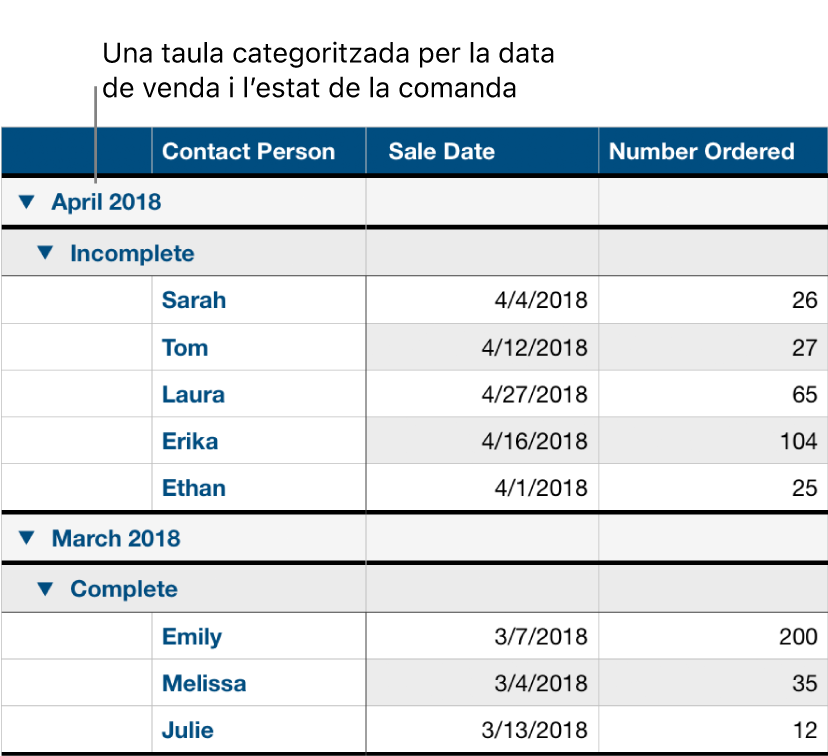Select the Ethan contact name
This screenshot has height=756, width=828.
[x=193, y=488]
